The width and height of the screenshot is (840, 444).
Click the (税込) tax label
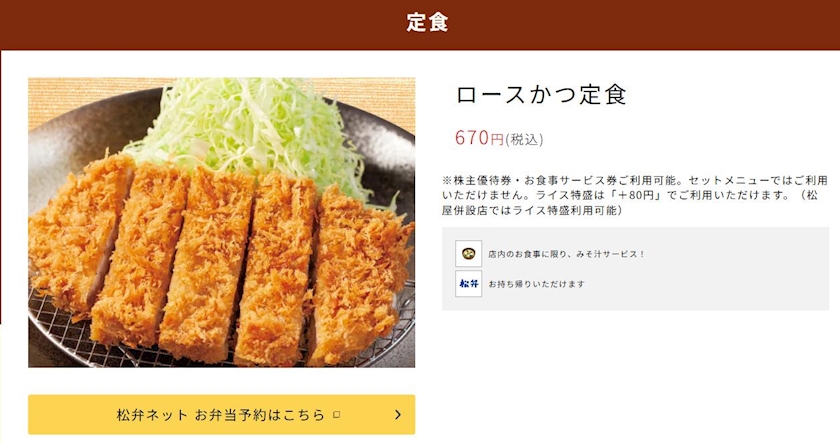(524, 140)
